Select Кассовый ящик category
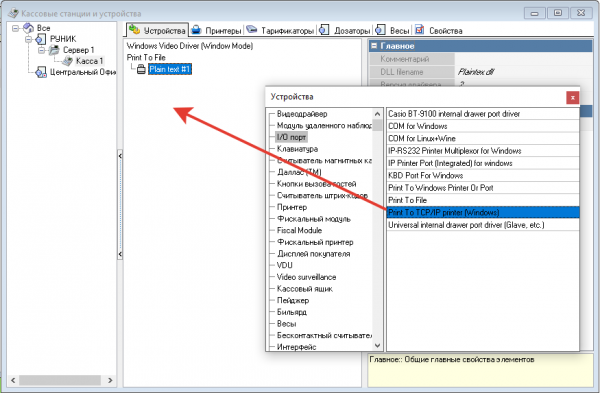The width and height of the screenshot is (600, 393). coord(305,289)
